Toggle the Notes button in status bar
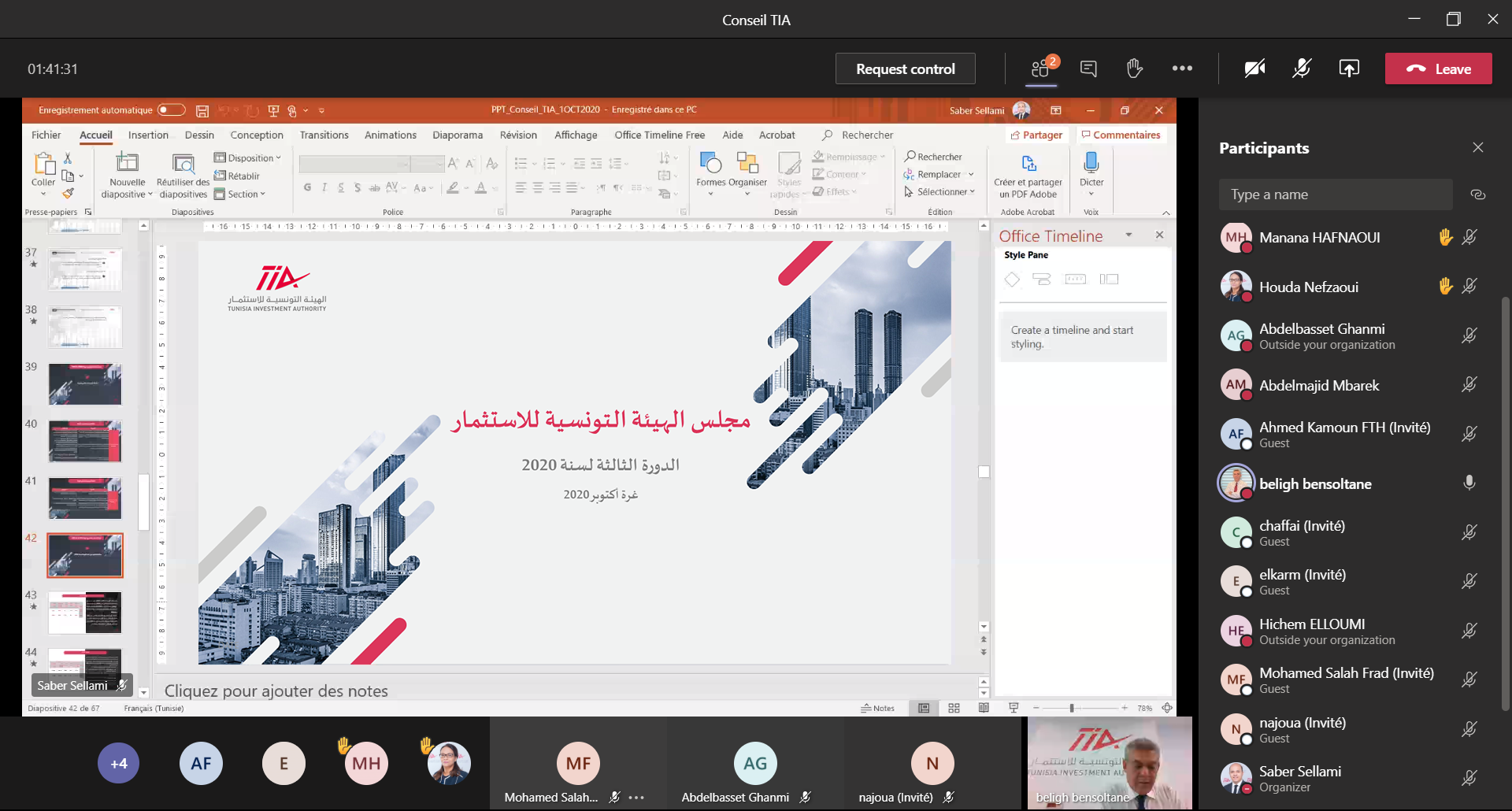Viewport: 1512px width, 811px height. point(877,708)
